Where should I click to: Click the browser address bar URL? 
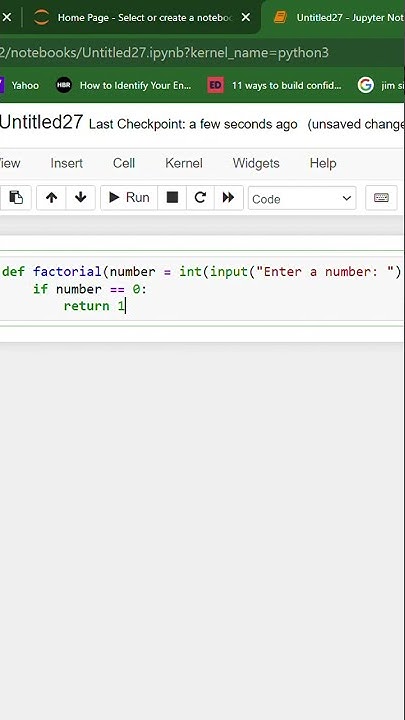pos(164,53)
